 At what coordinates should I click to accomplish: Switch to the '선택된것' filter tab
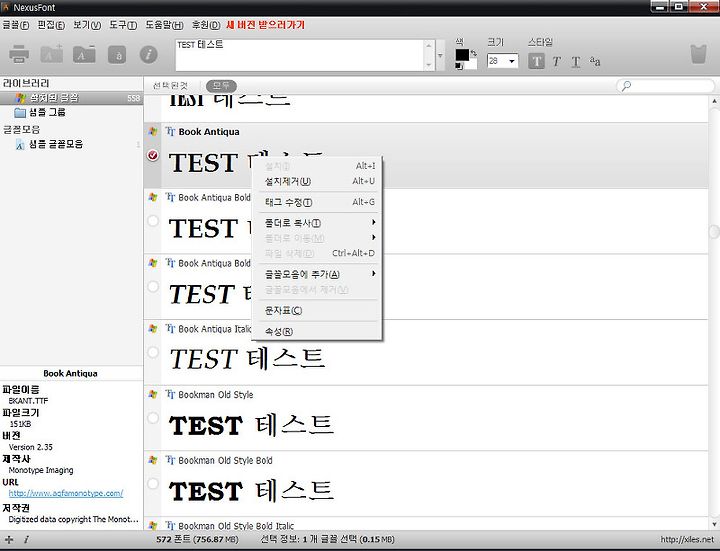(170, 86)
